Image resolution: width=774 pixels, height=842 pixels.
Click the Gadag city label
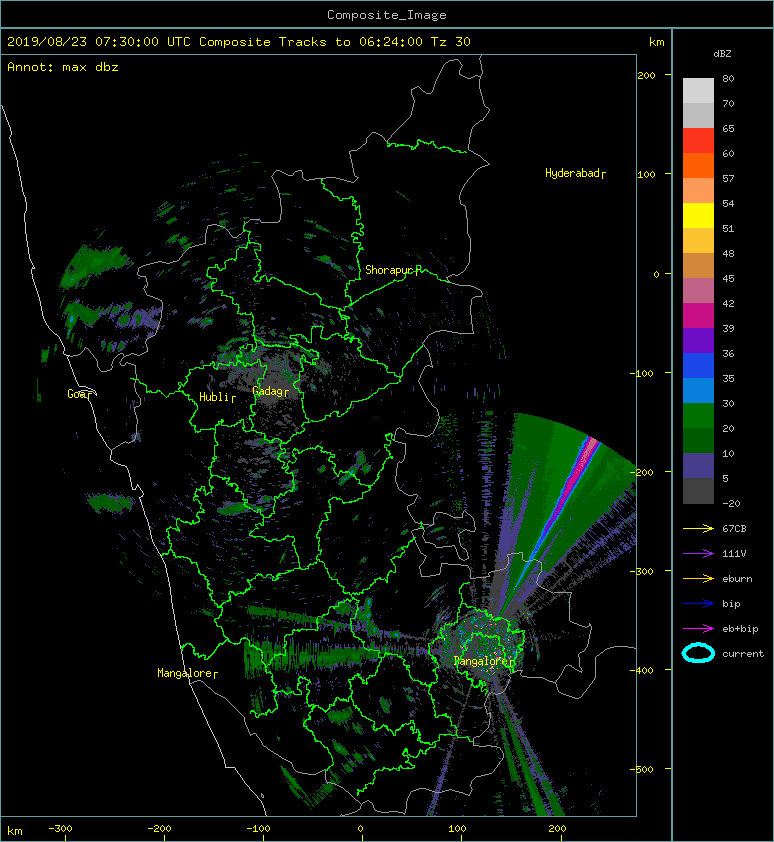tap(270, 391)
